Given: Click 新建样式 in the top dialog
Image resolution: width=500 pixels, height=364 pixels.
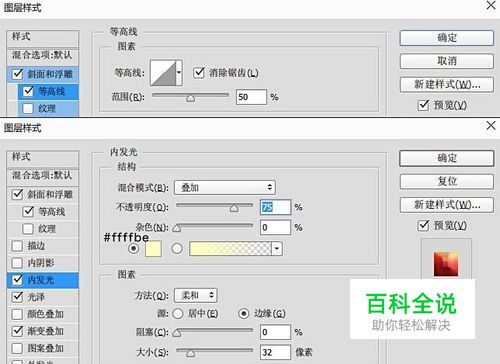Looking at the screenshot, I should [x=447, y=85].
